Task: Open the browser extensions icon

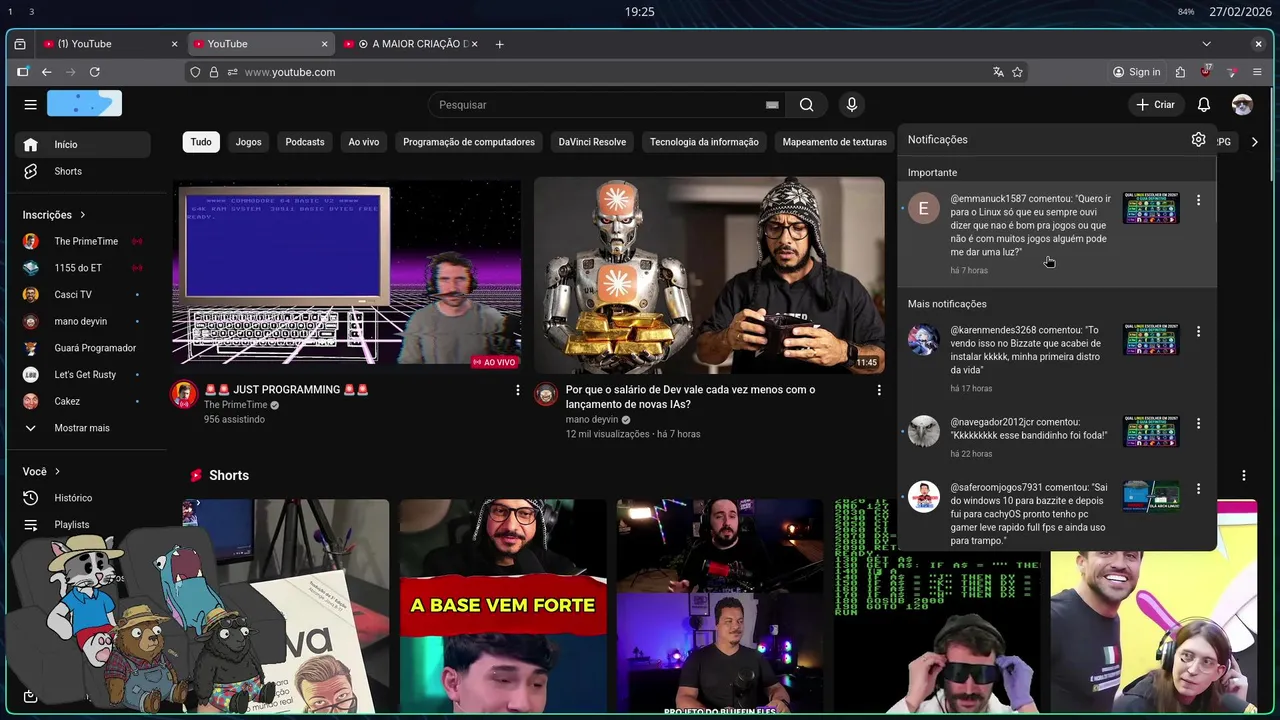Action: 1180,72
